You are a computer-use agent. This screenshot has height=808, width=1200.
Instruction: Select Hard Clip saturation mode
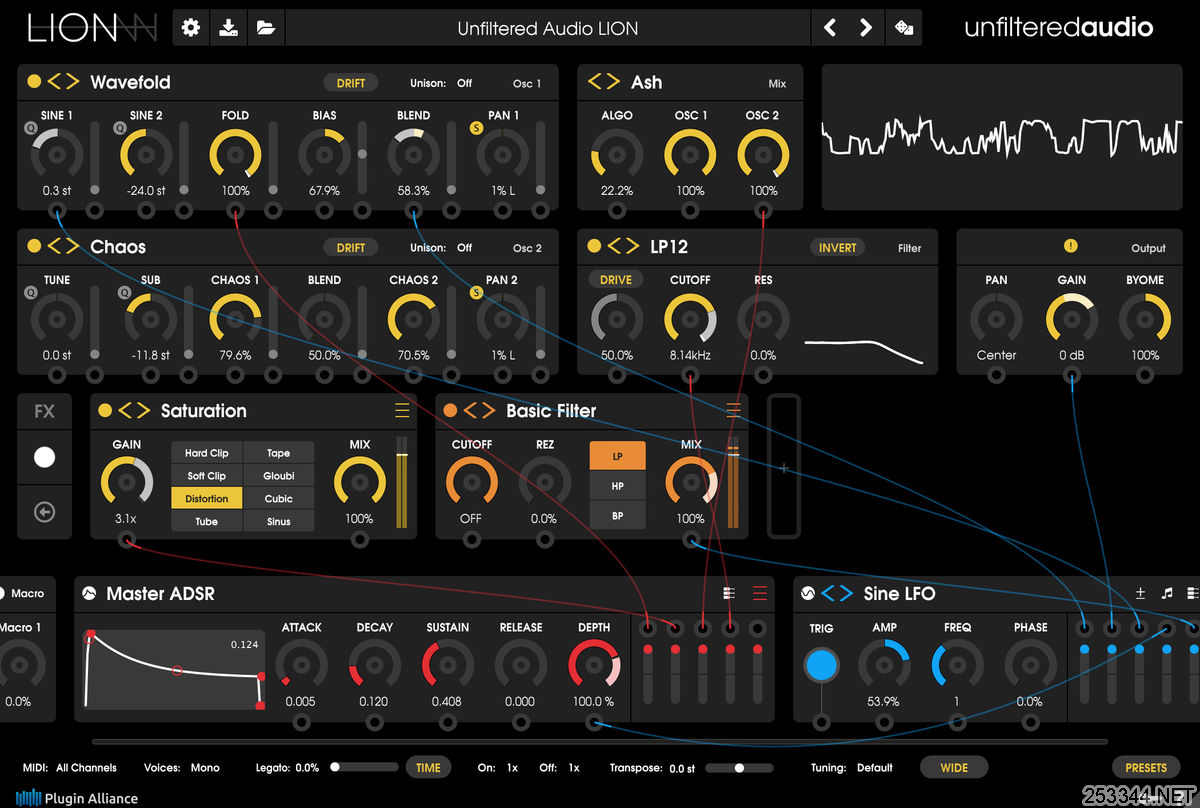[x=206, y=453]
